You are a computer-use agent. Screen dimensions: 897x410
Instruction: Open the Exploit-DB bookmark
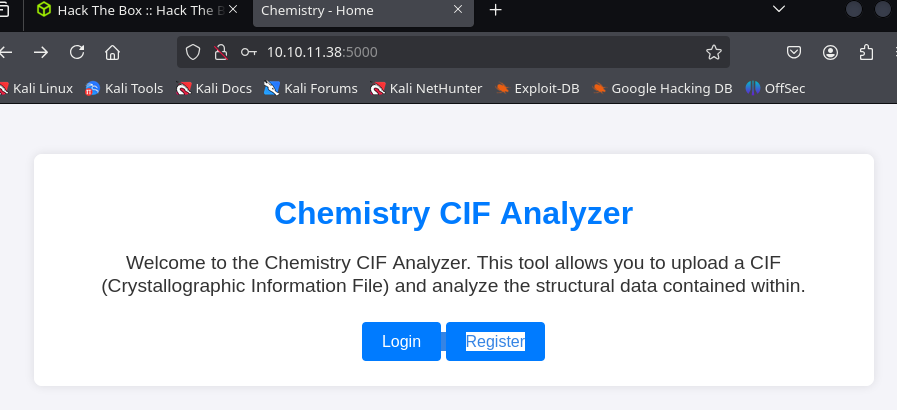(x=537, y=88)
